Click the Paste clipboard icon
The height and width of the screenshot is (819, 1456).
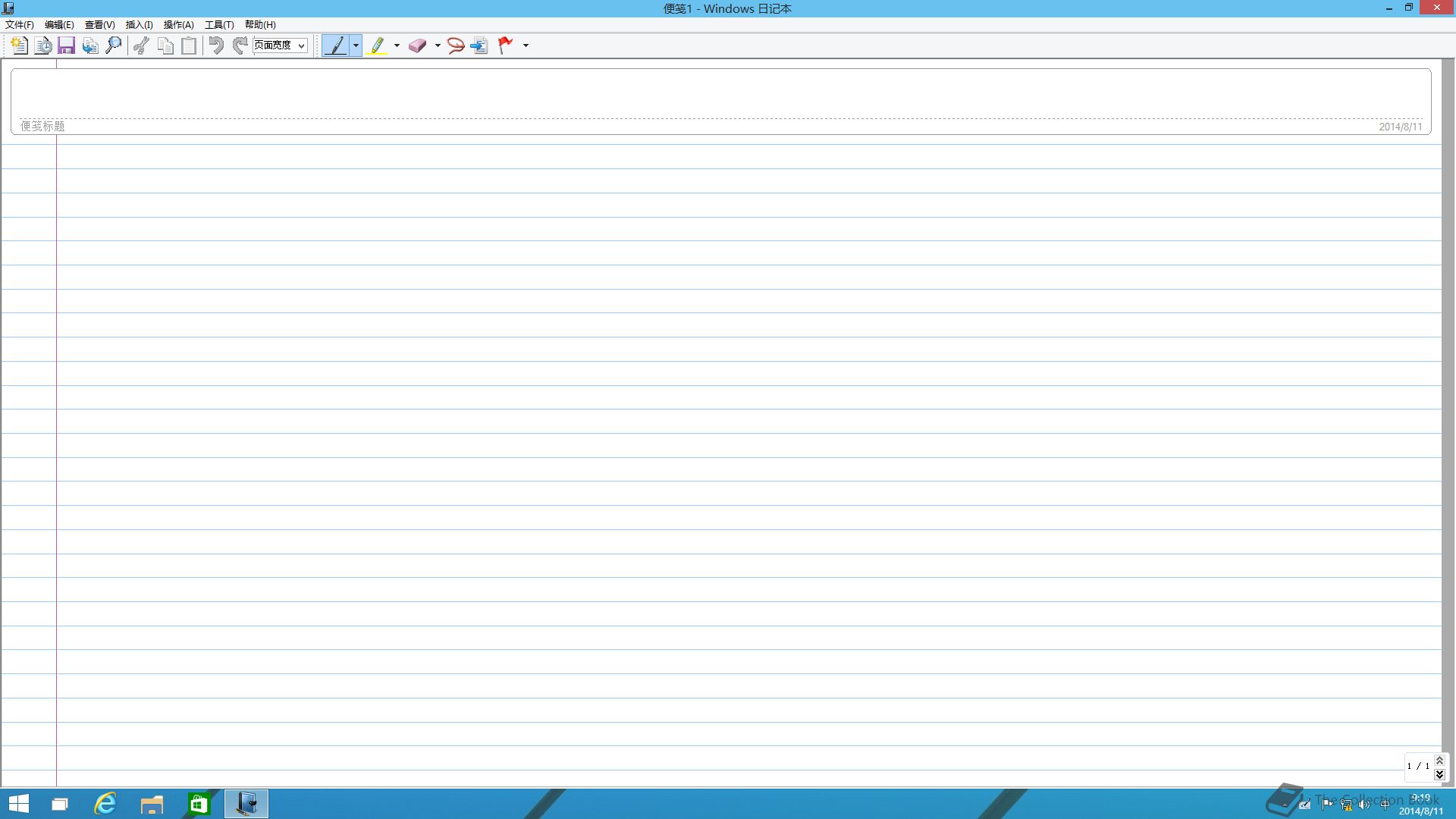189,45
